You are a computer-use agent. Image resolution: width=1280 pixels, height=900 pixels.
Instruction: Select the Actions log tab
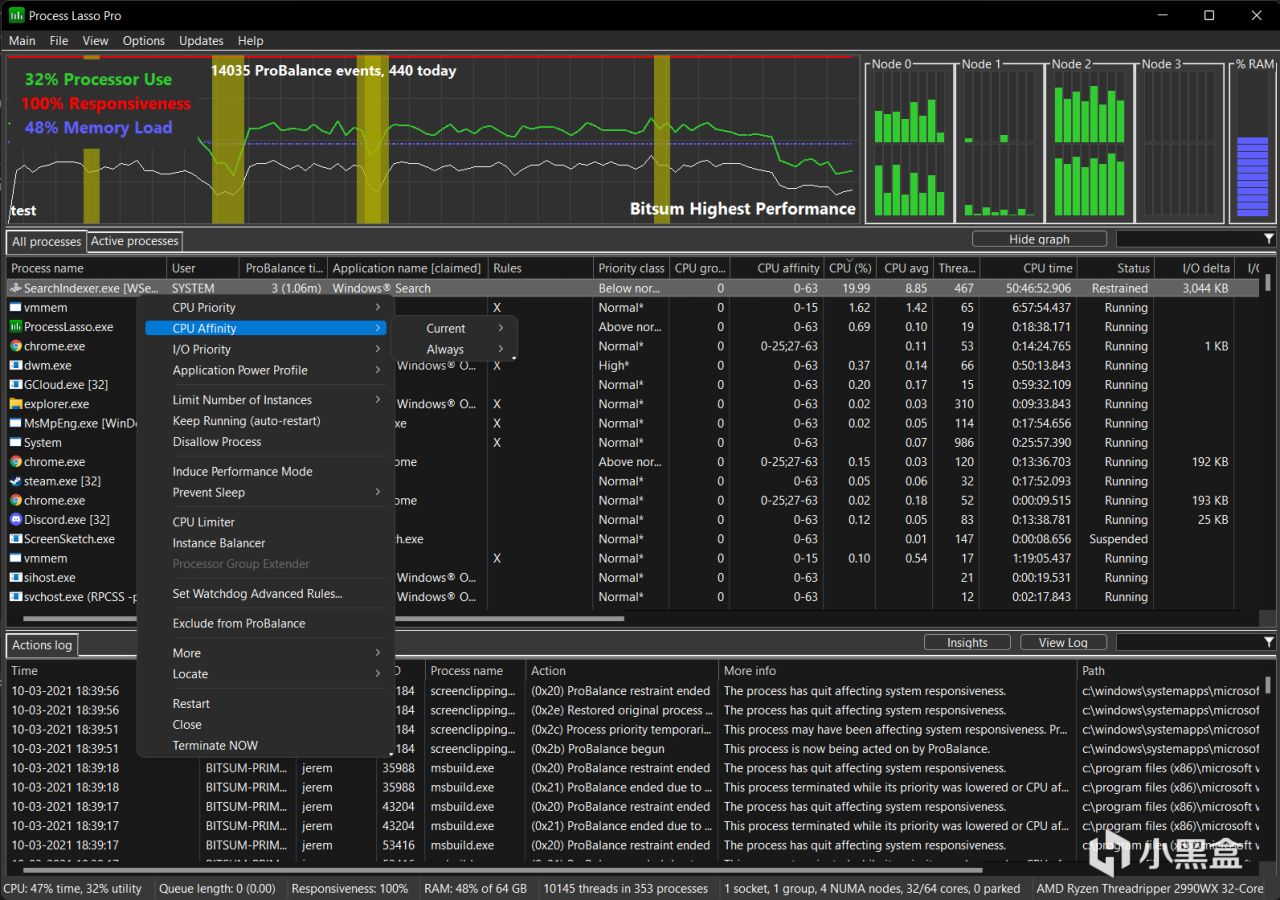point(42,645)
